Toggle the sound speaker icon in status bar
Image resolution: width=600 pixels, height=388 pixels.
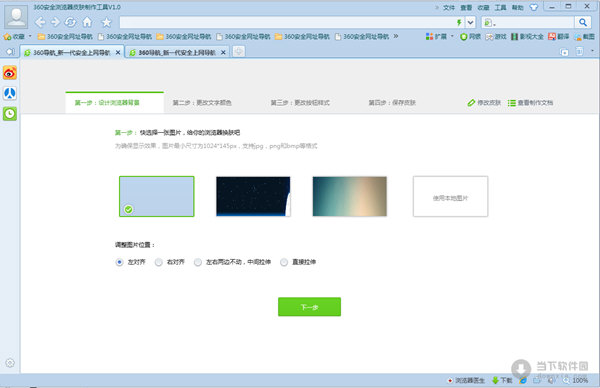[x=551, y=380]
